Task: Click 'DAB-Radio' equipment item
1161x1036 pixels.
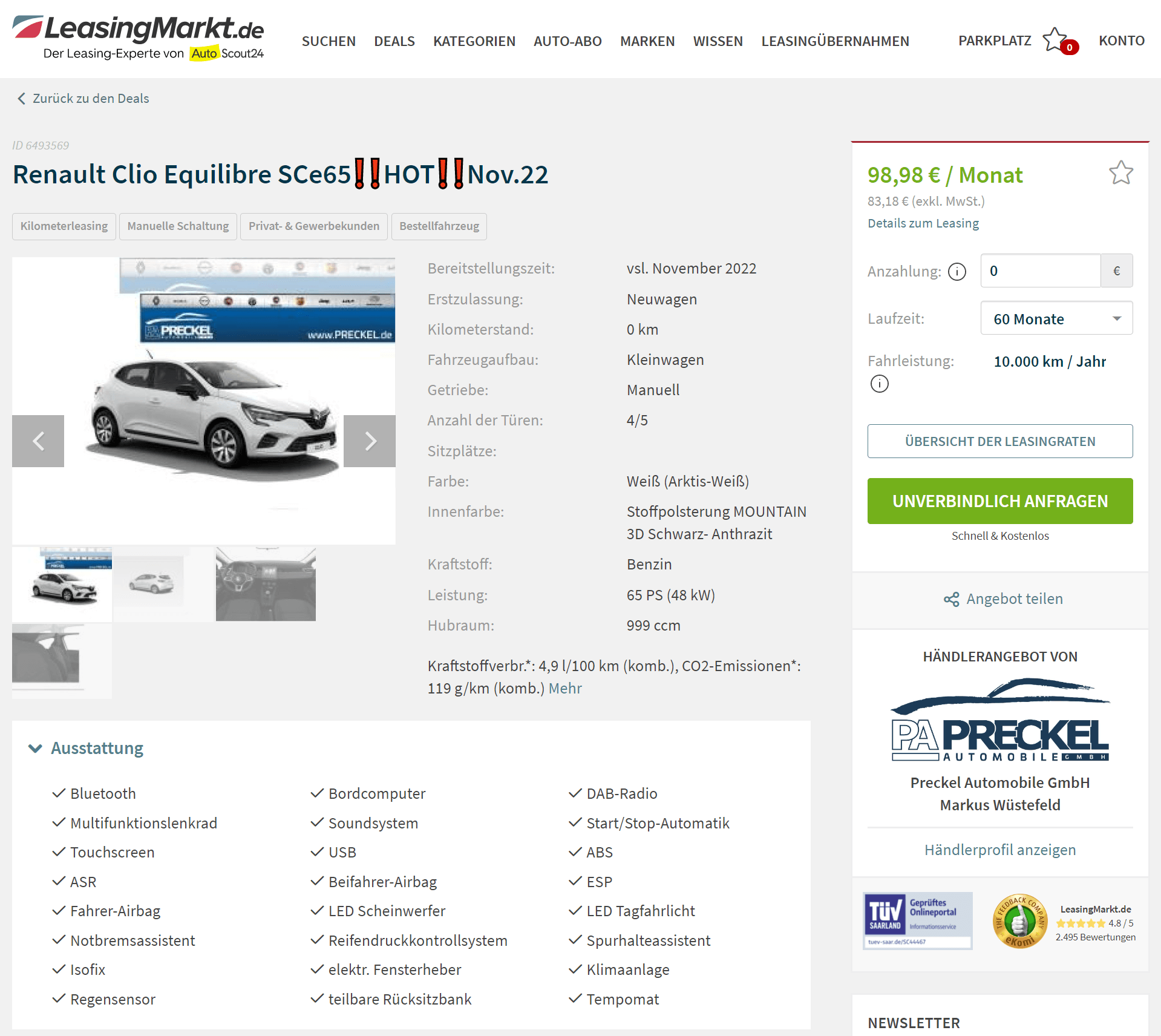Action: tap(622, 793)
